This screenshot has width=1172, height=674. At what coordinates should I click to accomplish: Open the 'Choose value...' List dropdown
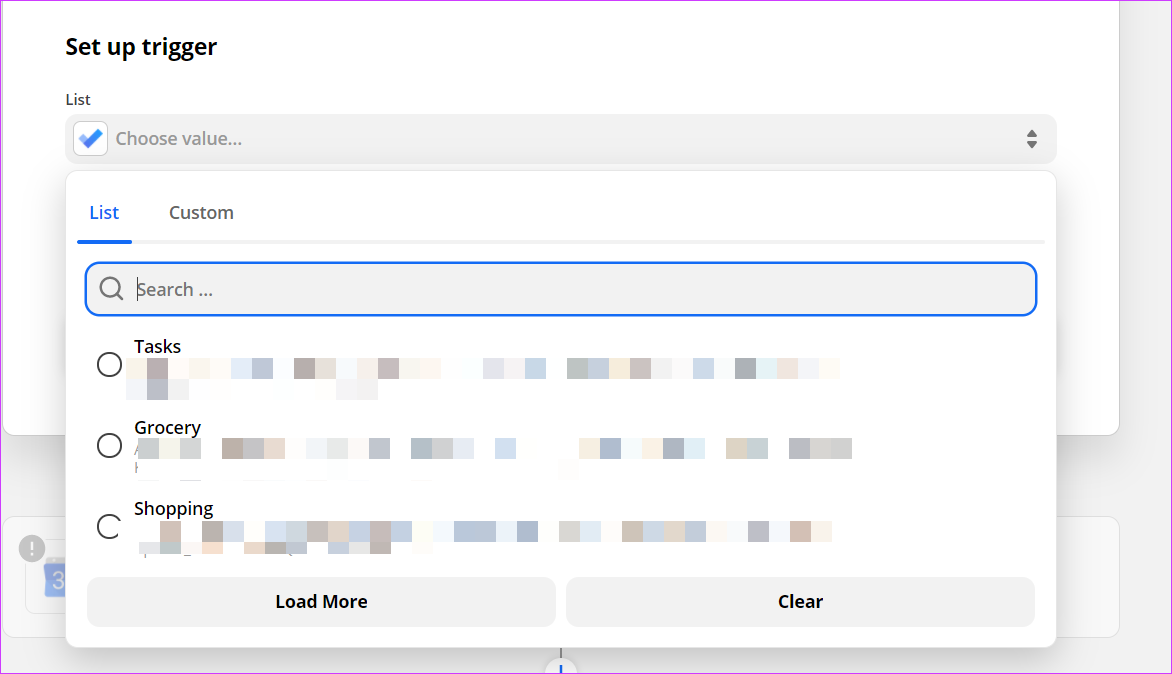click(560, 139)
